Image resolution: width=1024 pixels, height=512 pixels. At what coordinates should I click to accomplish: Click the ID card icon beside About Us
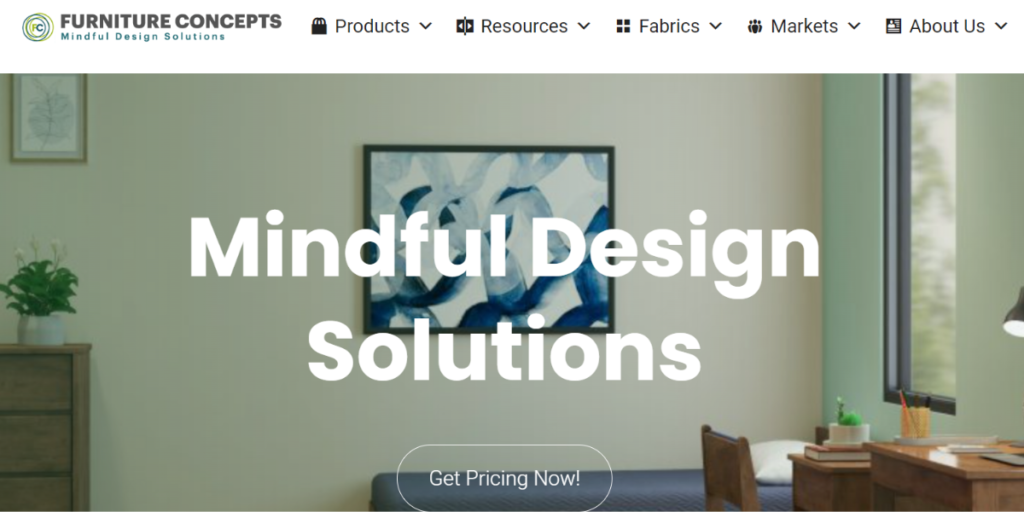[893, 26]
